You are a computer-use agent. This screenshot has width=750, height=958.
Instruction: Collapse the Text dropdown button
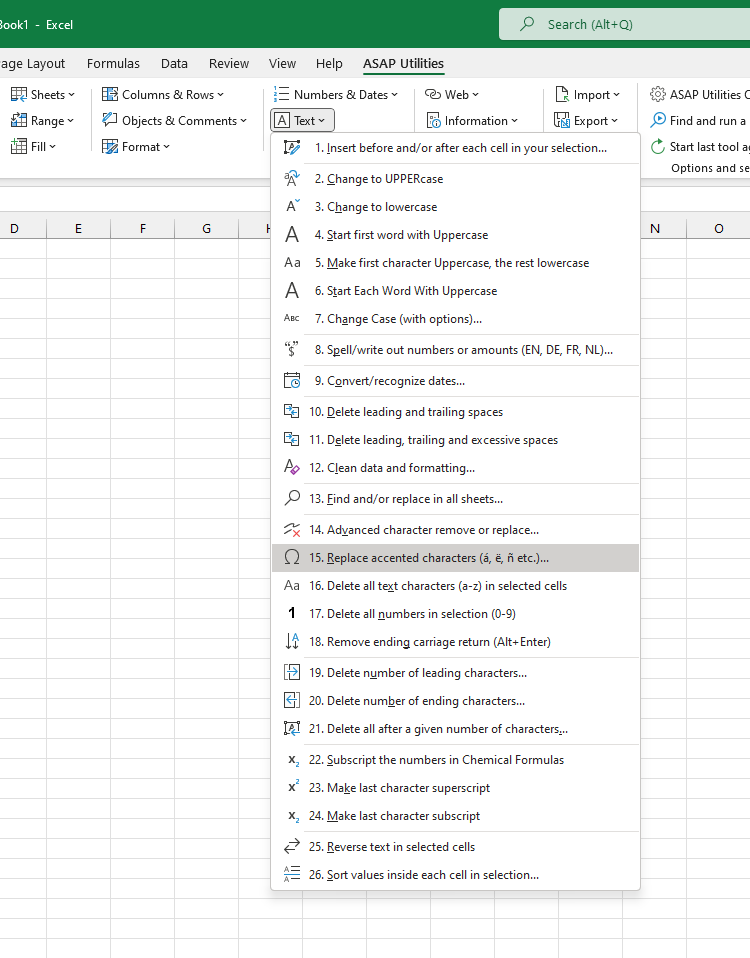302,121
